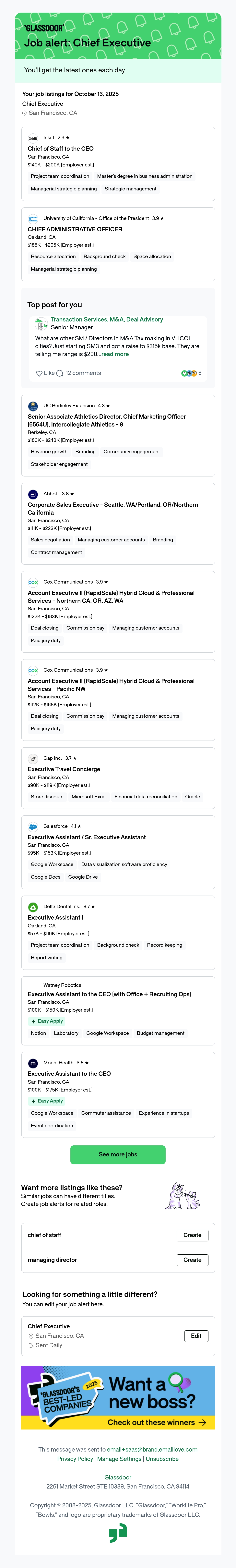Open the 12 comments bubble icon
Screen dimensions: 236x1568
point(60,373)
